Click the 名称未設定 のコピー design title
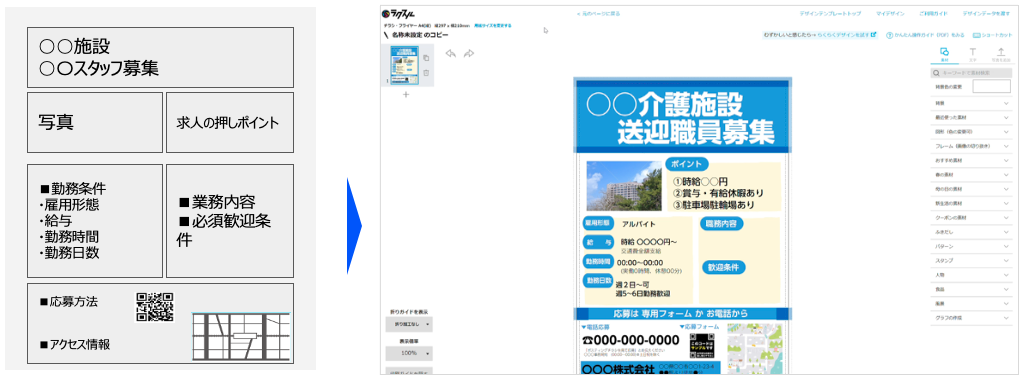 click(x=420, y=35)
